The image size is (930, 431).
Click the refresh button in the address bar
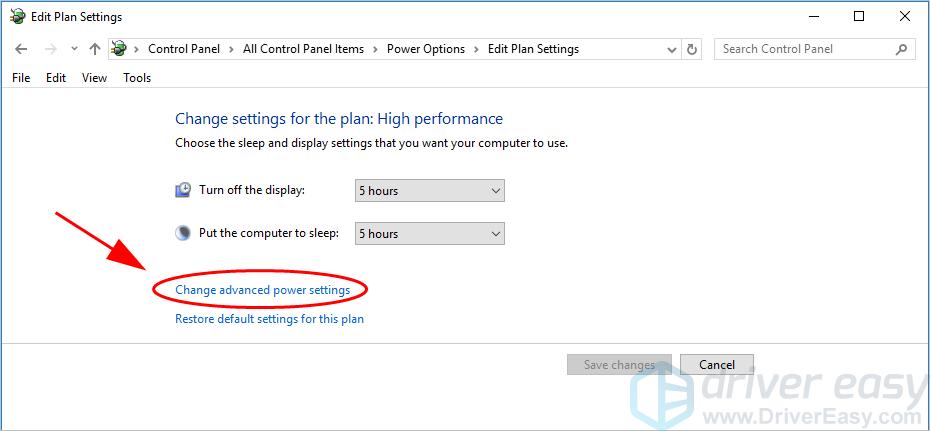click(693, 49)
